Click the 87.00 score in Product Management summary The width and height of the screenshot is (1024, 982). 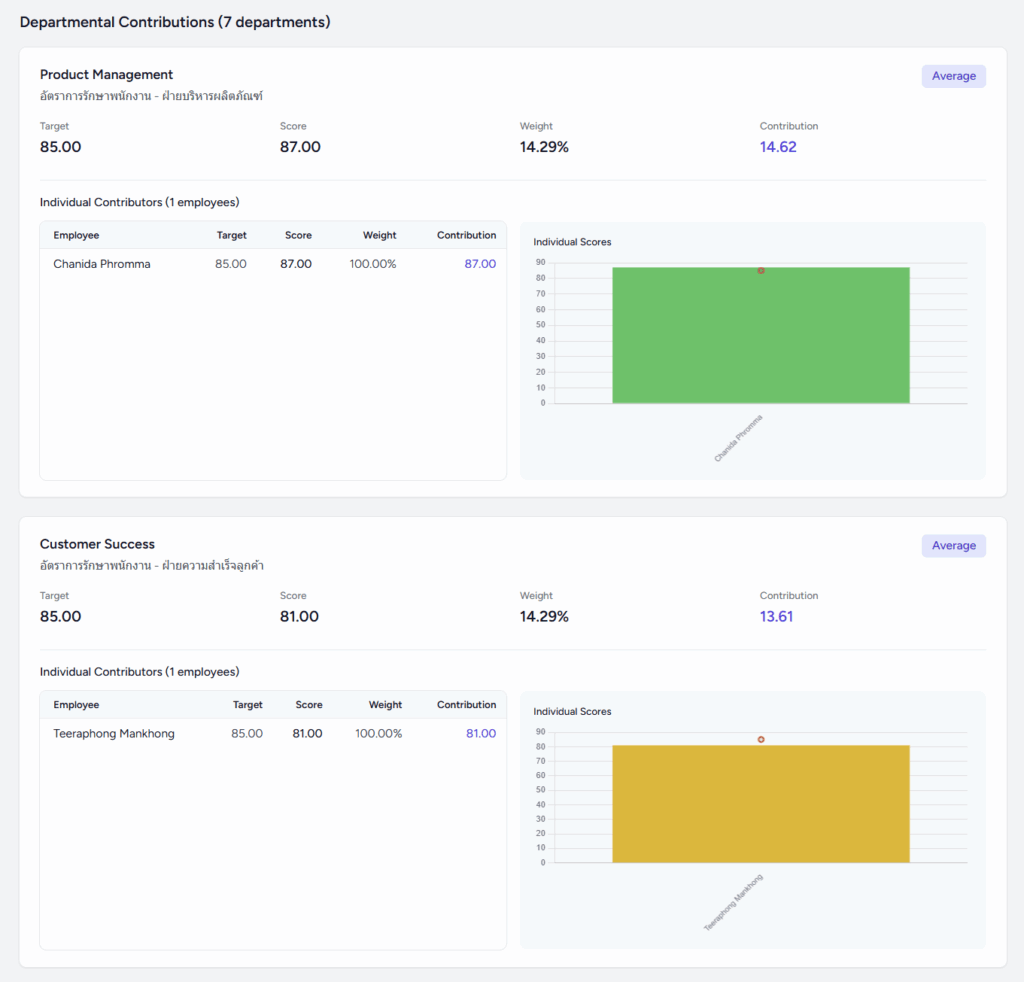[x=300, y=147]
